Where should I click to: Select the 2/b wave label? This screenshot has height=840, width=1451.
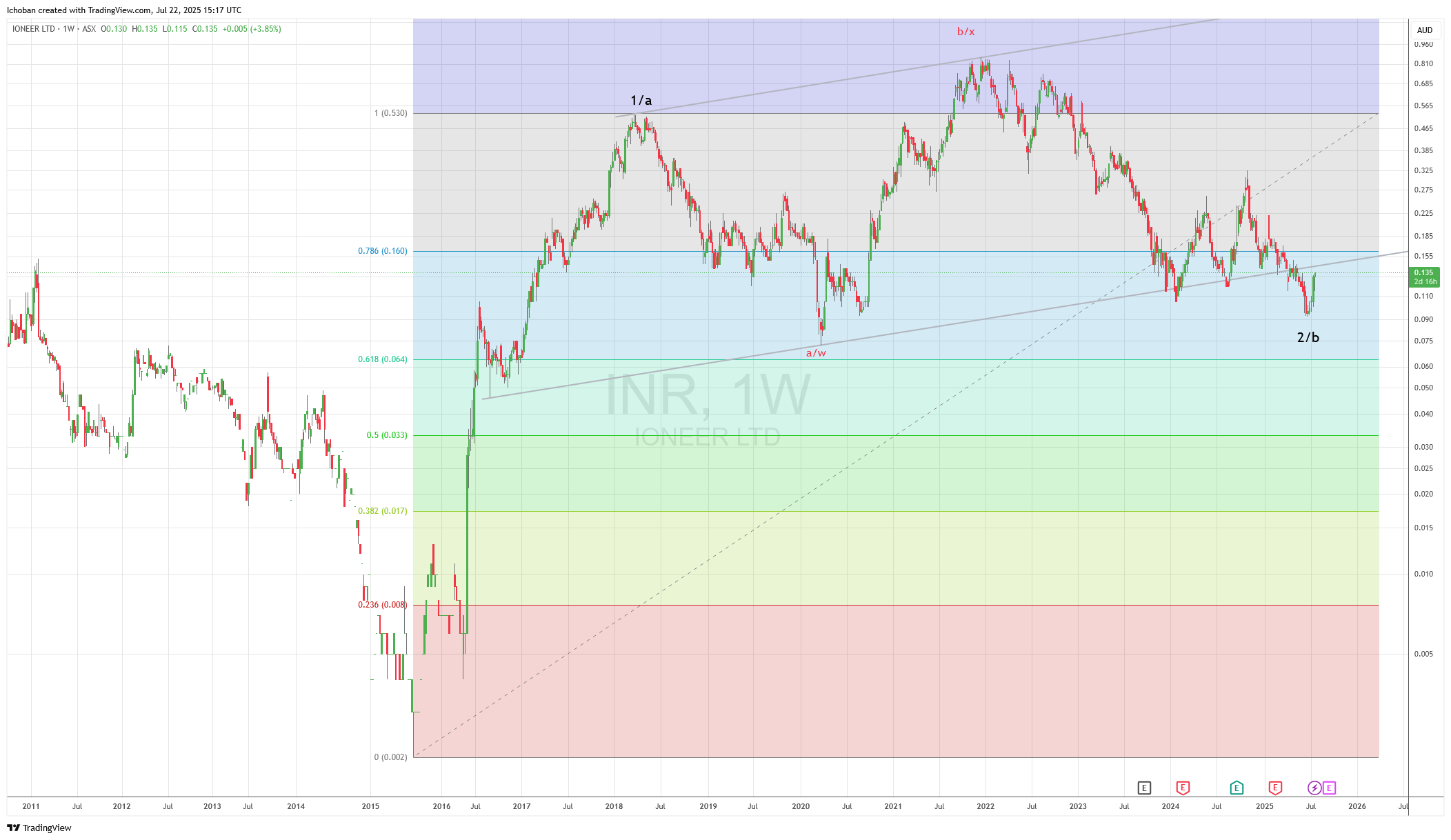[1308, 337]
